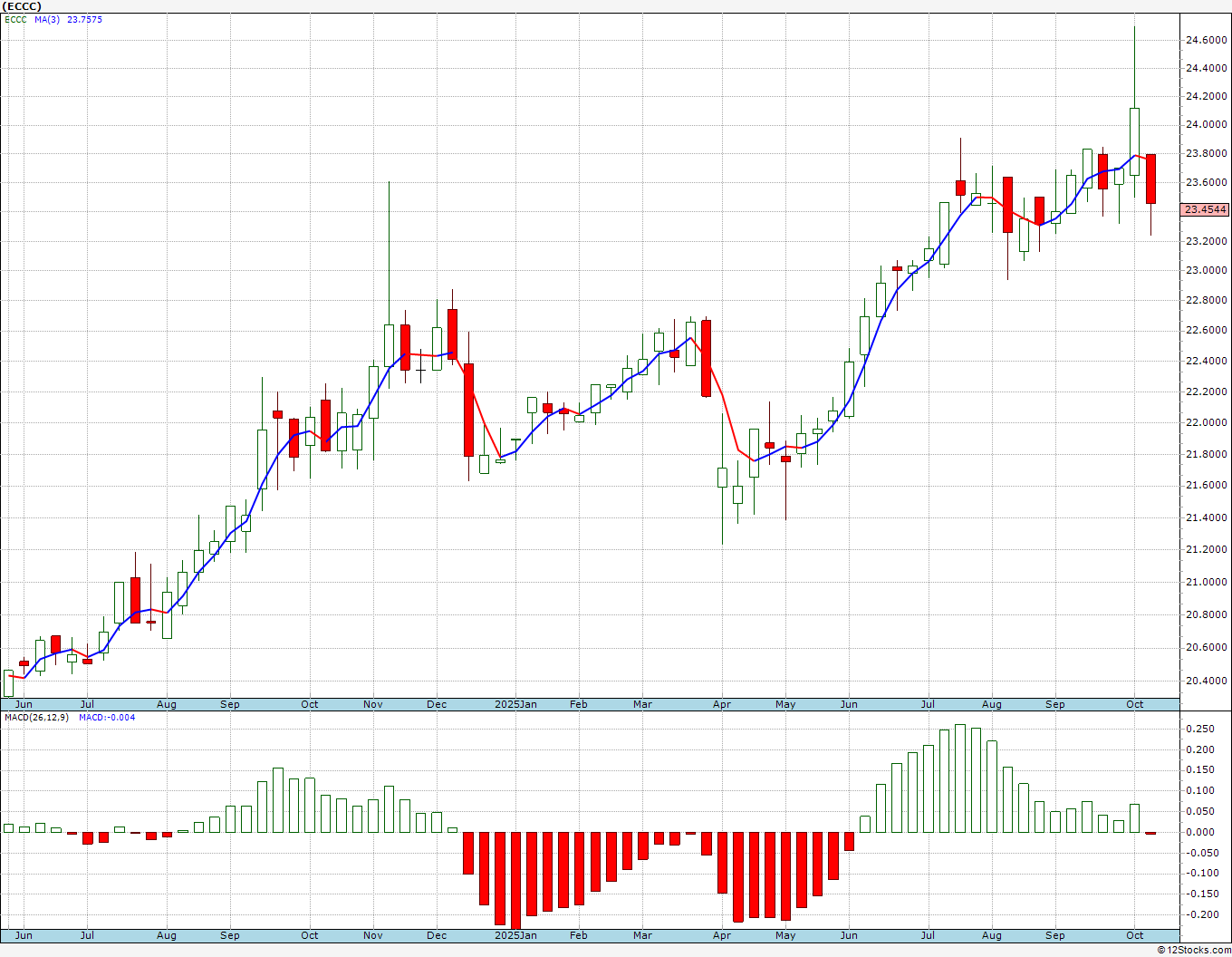Select the 20.6000 price level label
This screenshot has height=957, width=1232.
pos(1206,647)
